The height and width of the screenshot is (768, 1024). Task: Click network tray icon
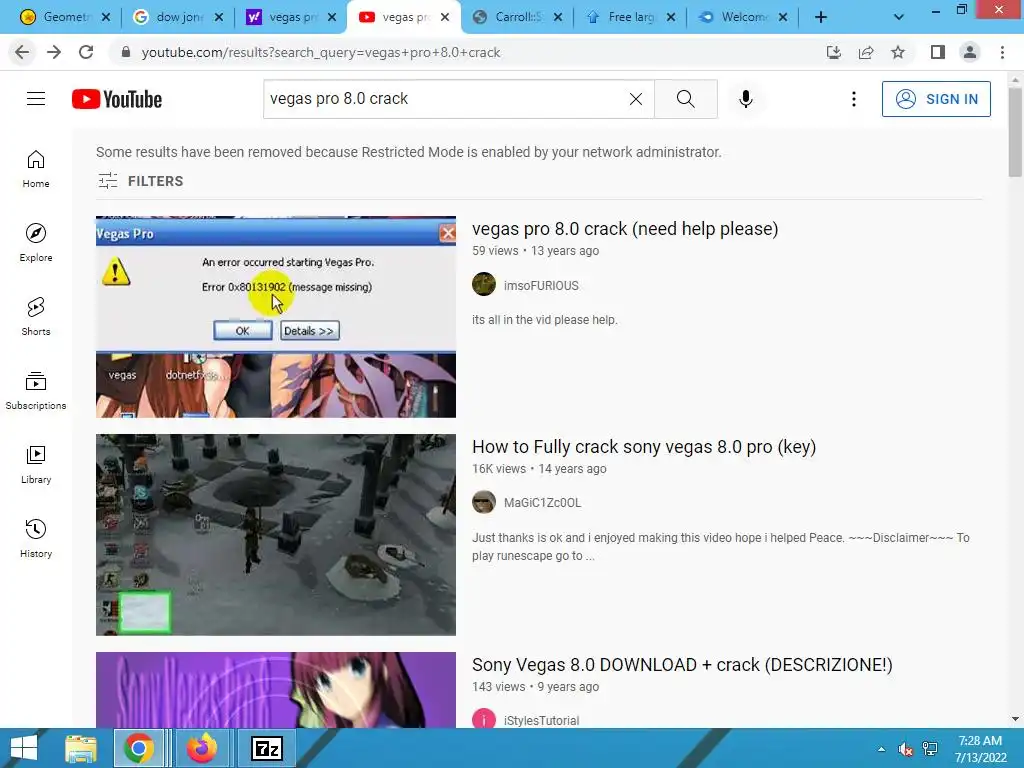pyautogui.click(x=929, y=749)
